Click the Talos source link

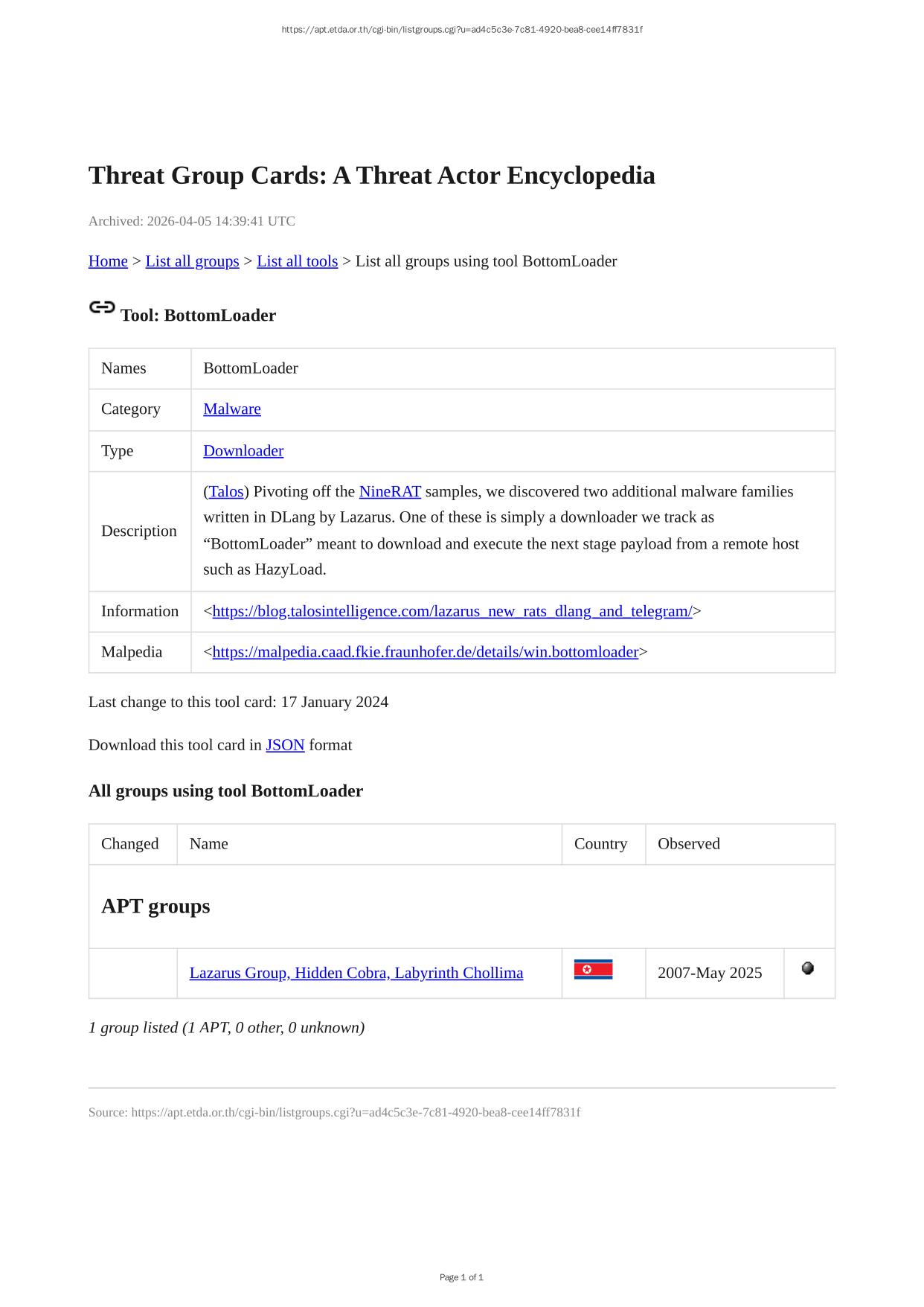click(x=226, y=491)
